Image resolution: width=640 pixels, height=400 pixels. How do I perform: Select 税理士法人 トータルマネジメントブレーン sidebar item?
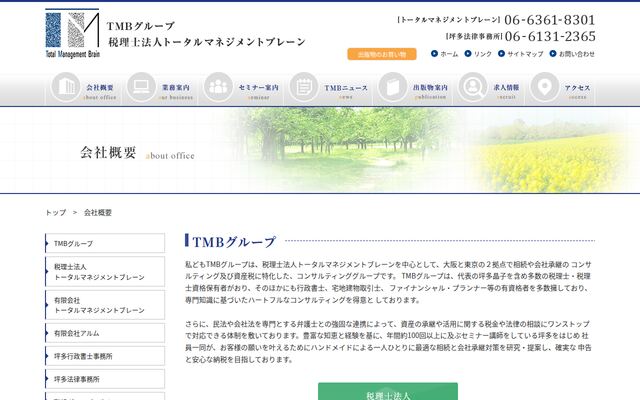point(105,272)
